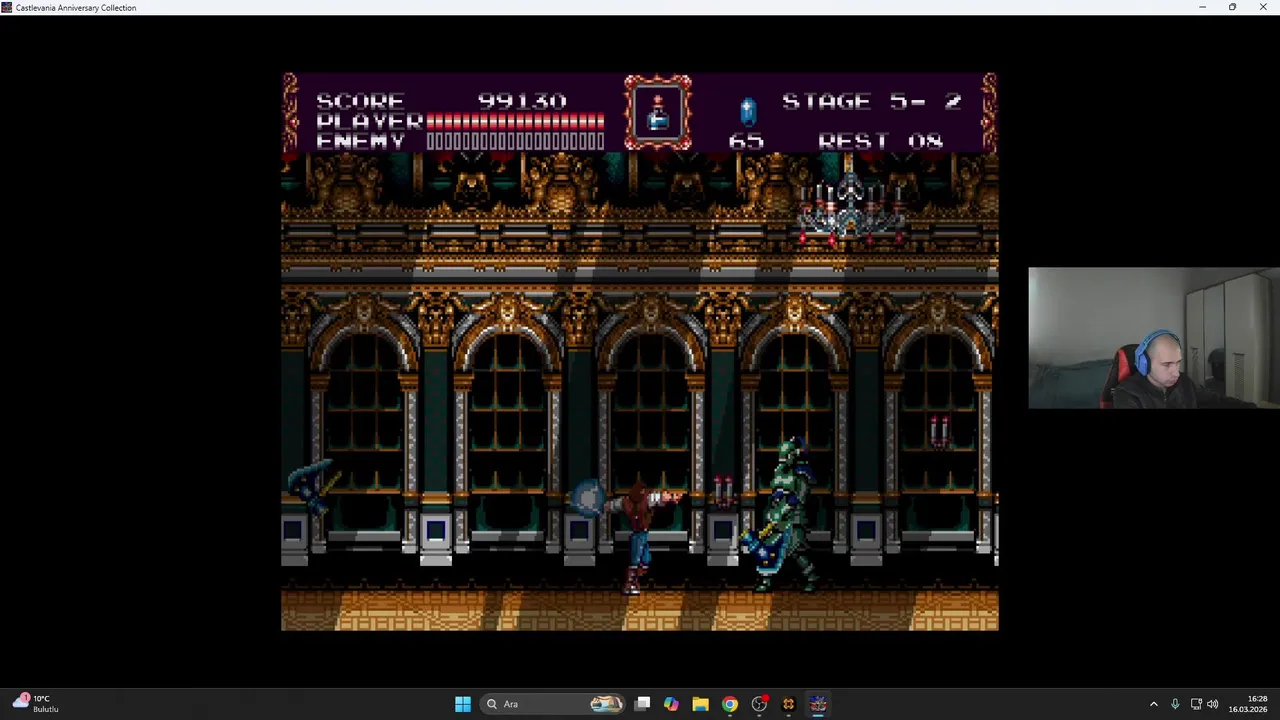Click the speaker volume icon in tray
This screenshot has width=1280, height=720.
pyautogui.click(x=1213, y=704)
